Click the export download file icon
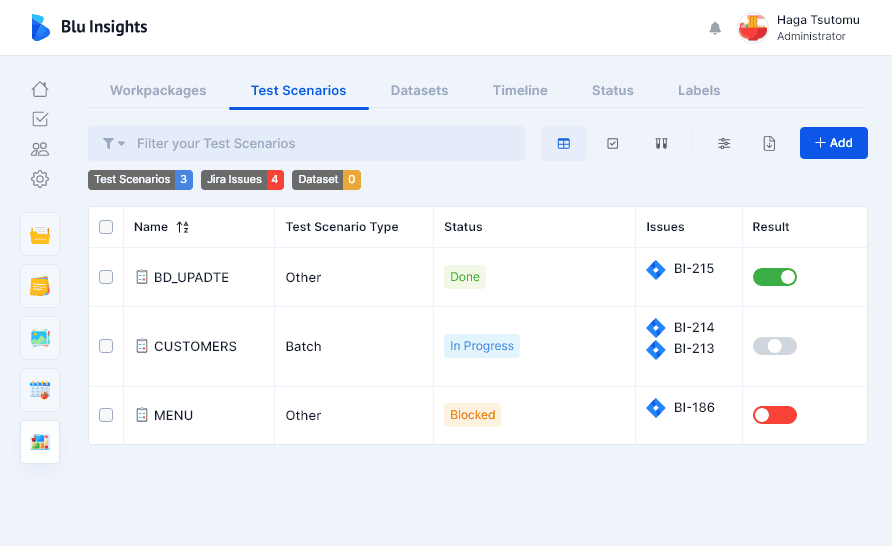This screenshot has height=546, width=892. point(769,143)
